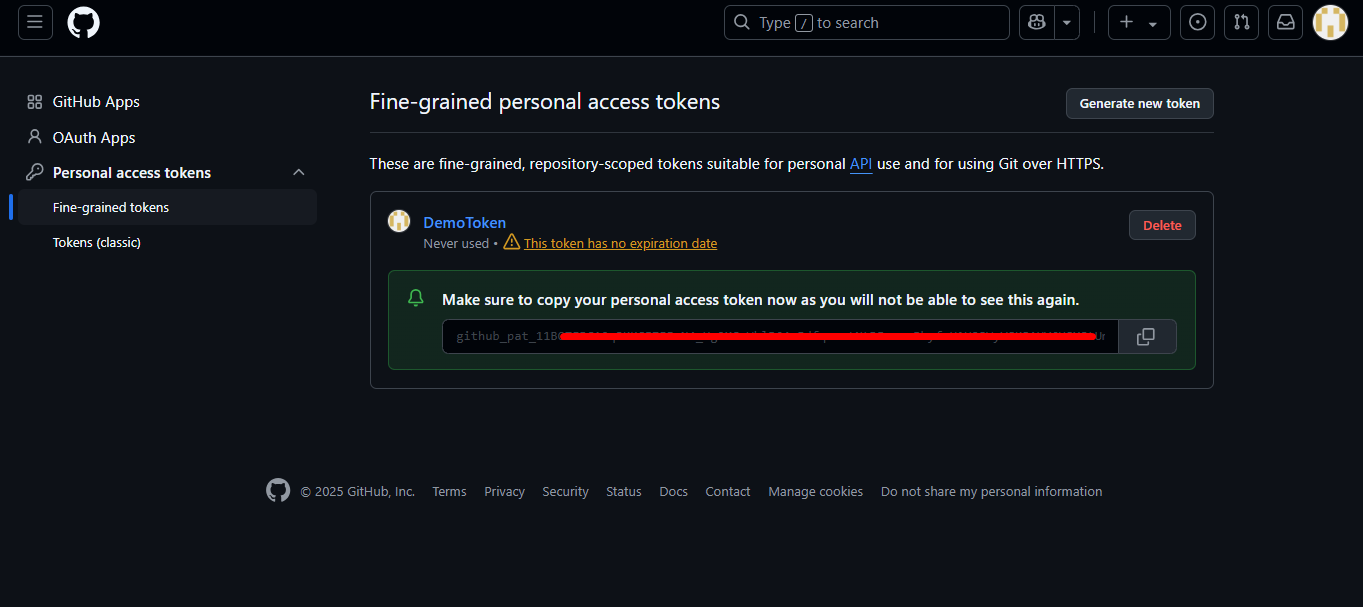1363x607 pixels.
Task: Expand the Copilot dropdown arrow
Action: [1067, 22]
